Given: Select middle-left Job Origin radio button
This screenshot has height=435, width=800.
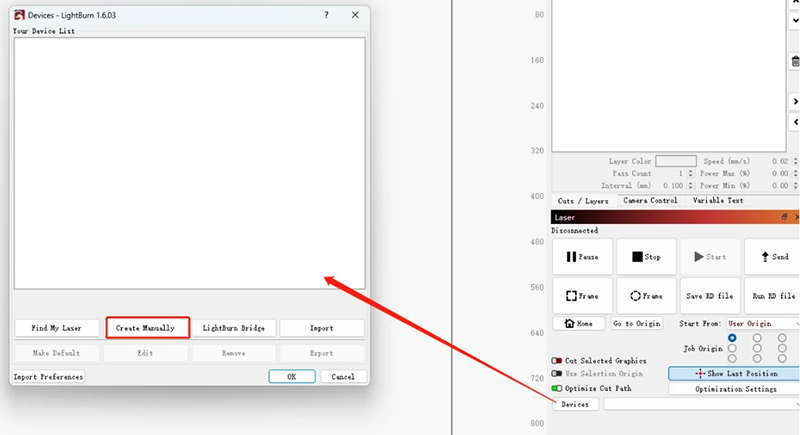Looking at the screenshot, I should point(732,348).
